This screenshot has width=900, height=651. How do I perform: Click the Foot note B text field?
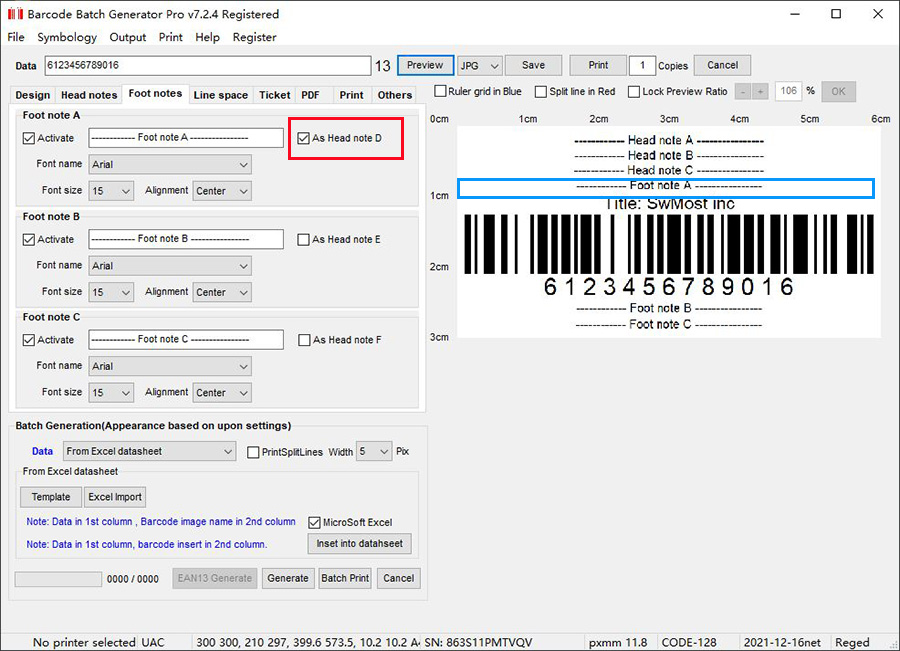(186, 239)
